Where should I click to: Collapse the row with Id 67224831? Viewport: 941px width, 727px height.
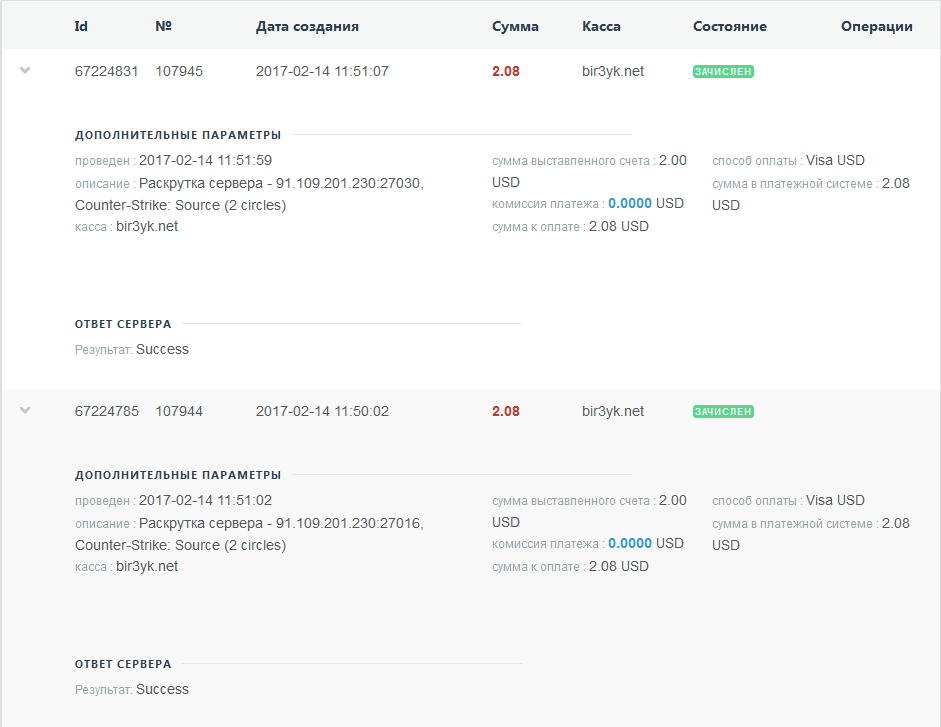[x=26, y=70]
